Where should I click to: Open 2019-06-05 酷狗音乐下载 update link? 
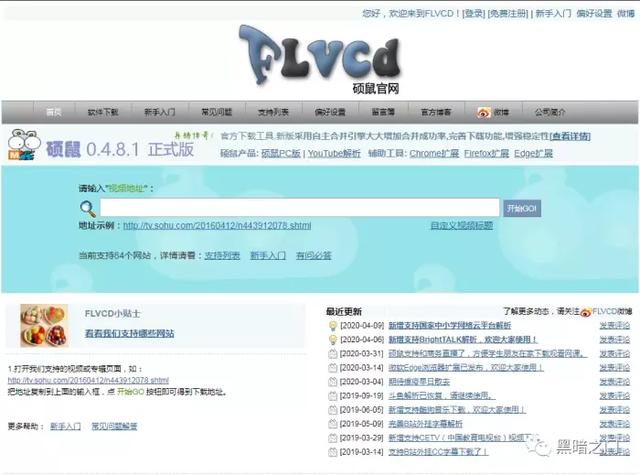click(457, 410)
